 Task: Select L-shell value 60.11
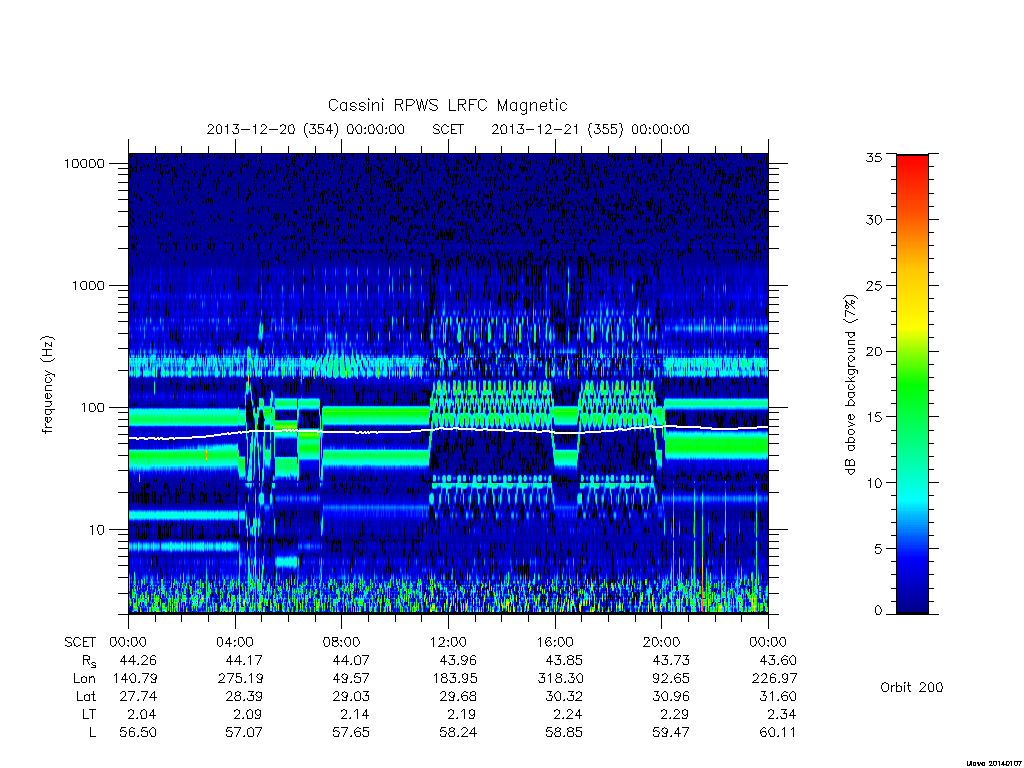777,733
